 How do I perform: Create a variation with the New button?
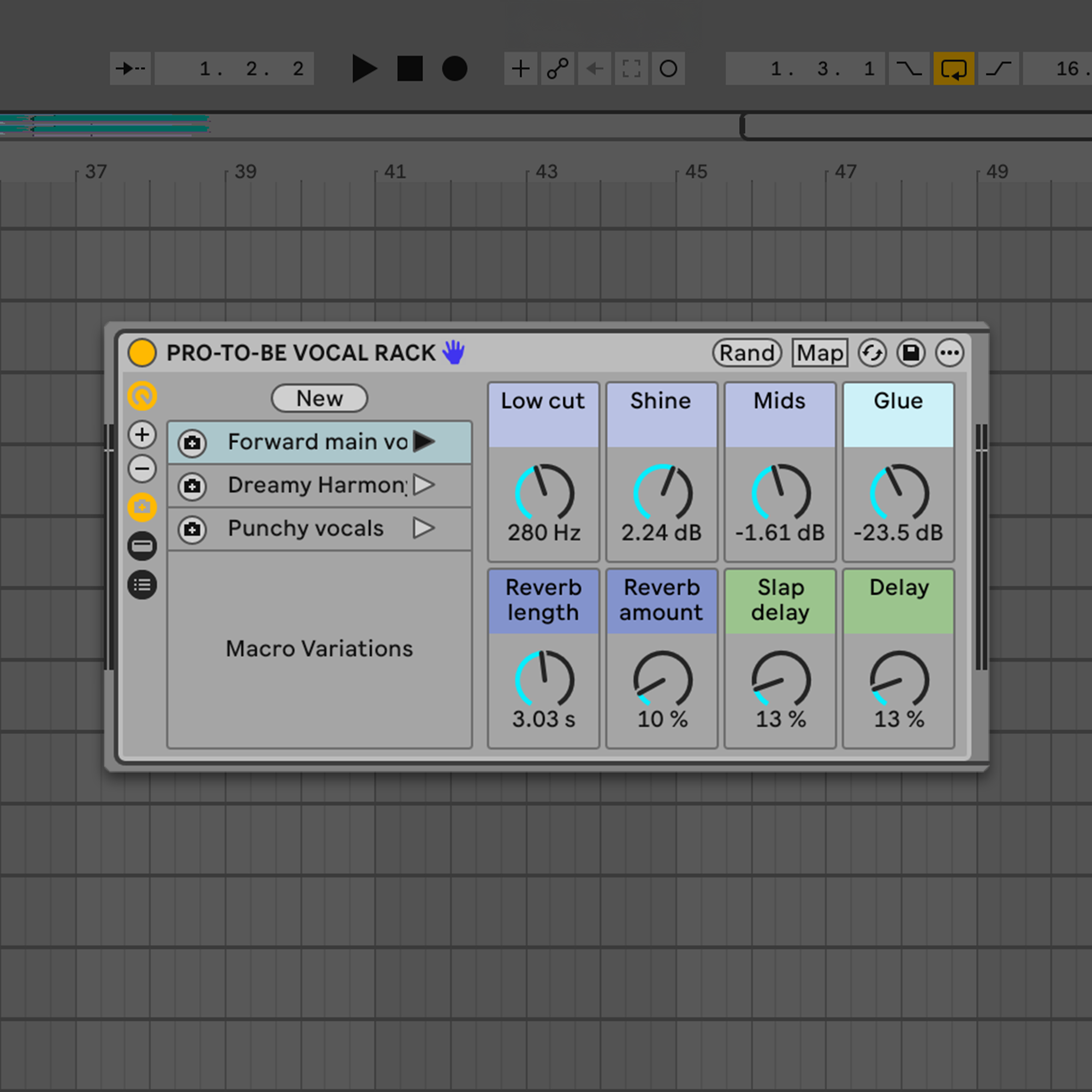pos(319,398)
